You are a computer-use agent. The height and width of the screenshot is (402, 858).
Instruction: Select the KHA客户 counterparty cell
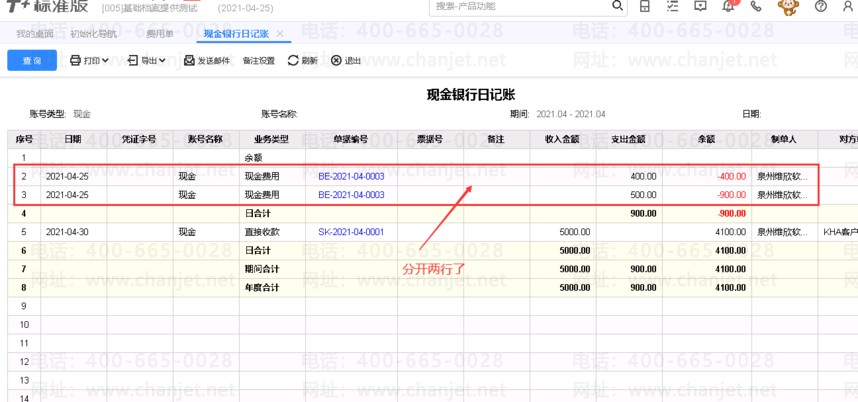(x=838, y=232)
